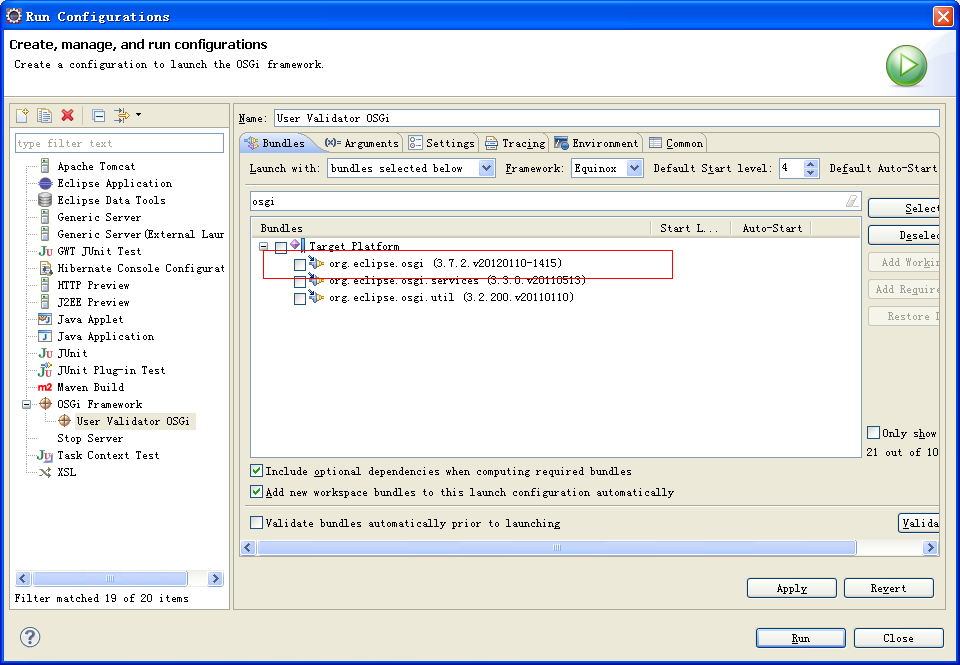Click the Close button
Image resolution: width=960 pixels, height=665 pixels.
pos(898,638)
